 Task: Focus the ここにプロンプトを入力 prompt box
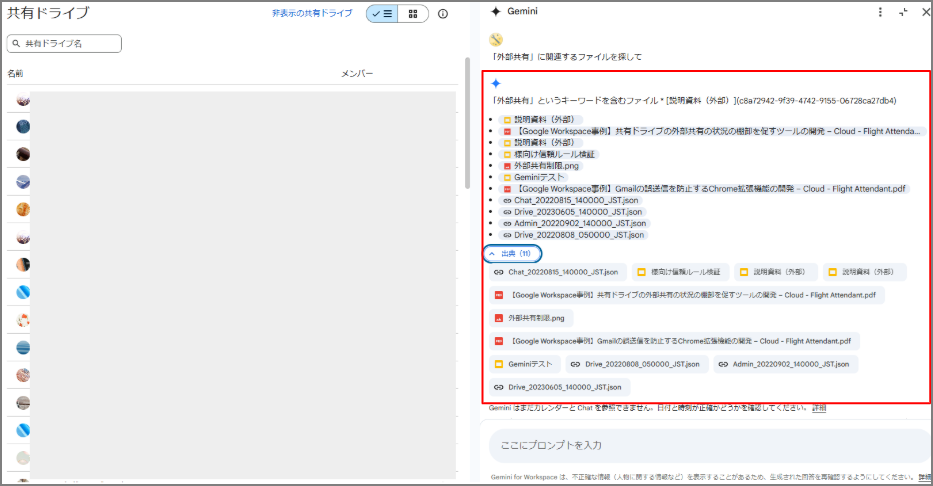709,446
